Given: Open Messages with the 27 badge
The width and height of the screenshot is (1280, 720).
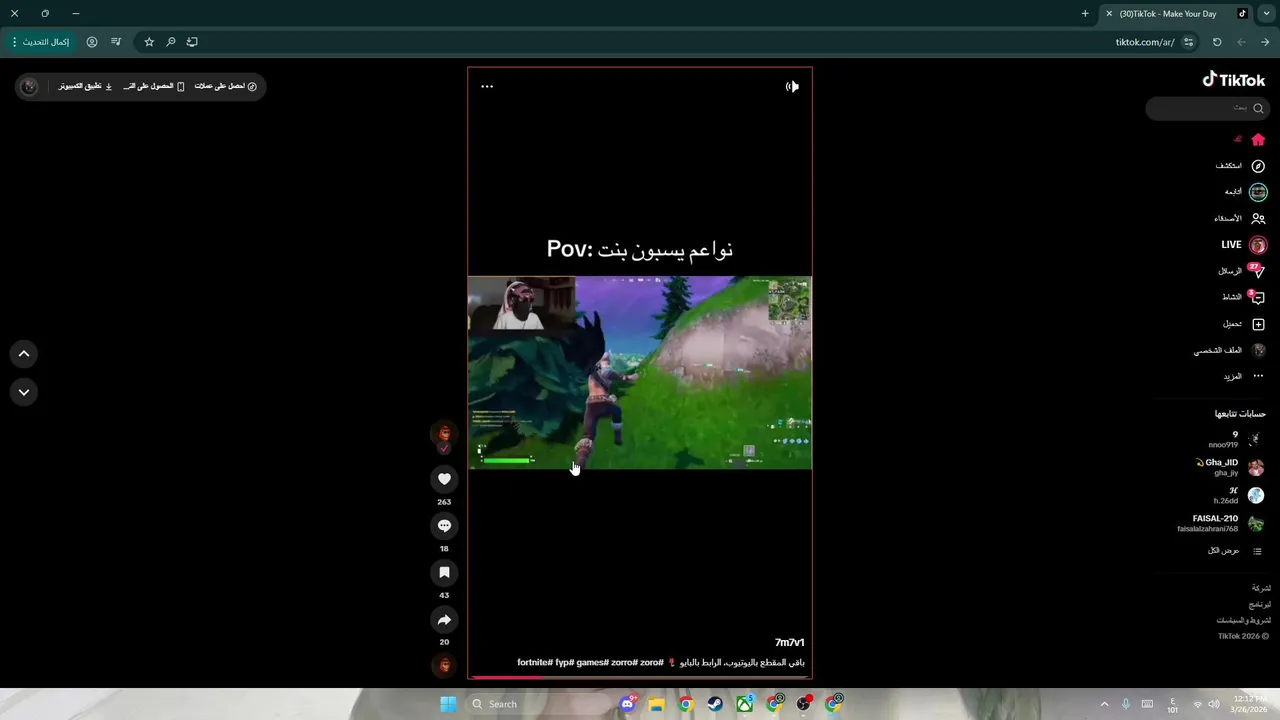Looking at the screenshot, I should pos(1242,271).
